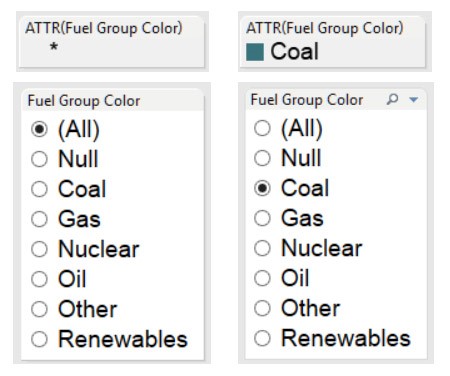Open the right filter's dropdown arrow menu
Image resolution: width=450 pixels, height=376 pixels.
tap(414, 99)
